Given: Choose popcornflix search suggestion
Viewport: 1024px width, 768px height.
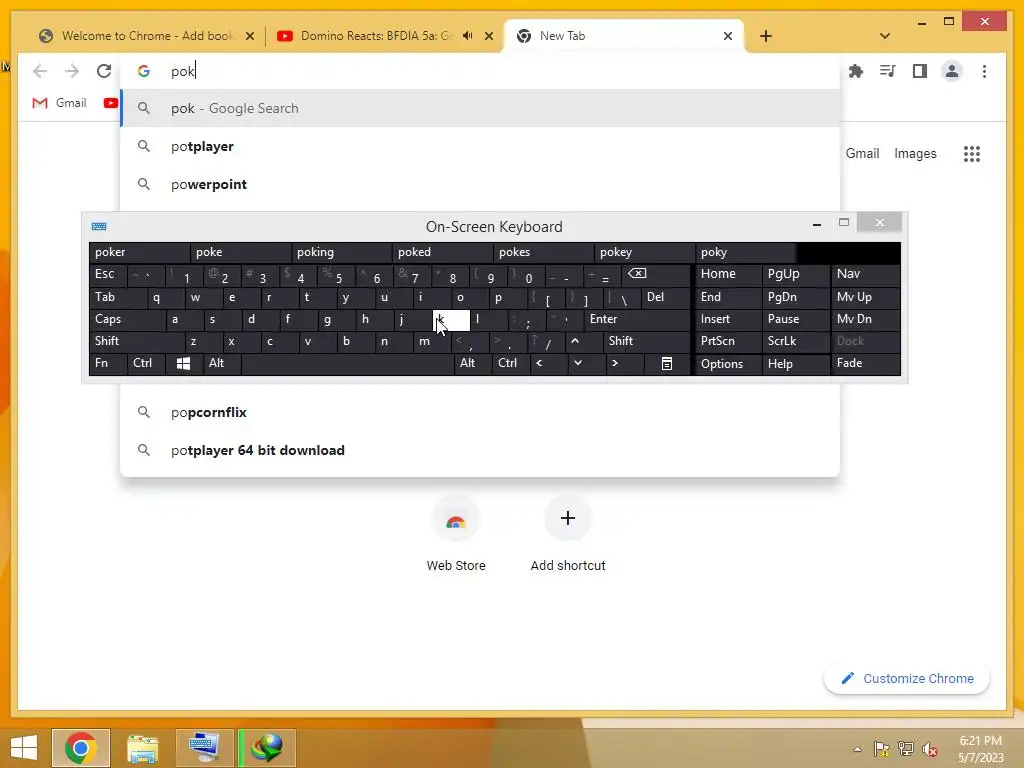Looking at the screenshot, I should 480,412.
